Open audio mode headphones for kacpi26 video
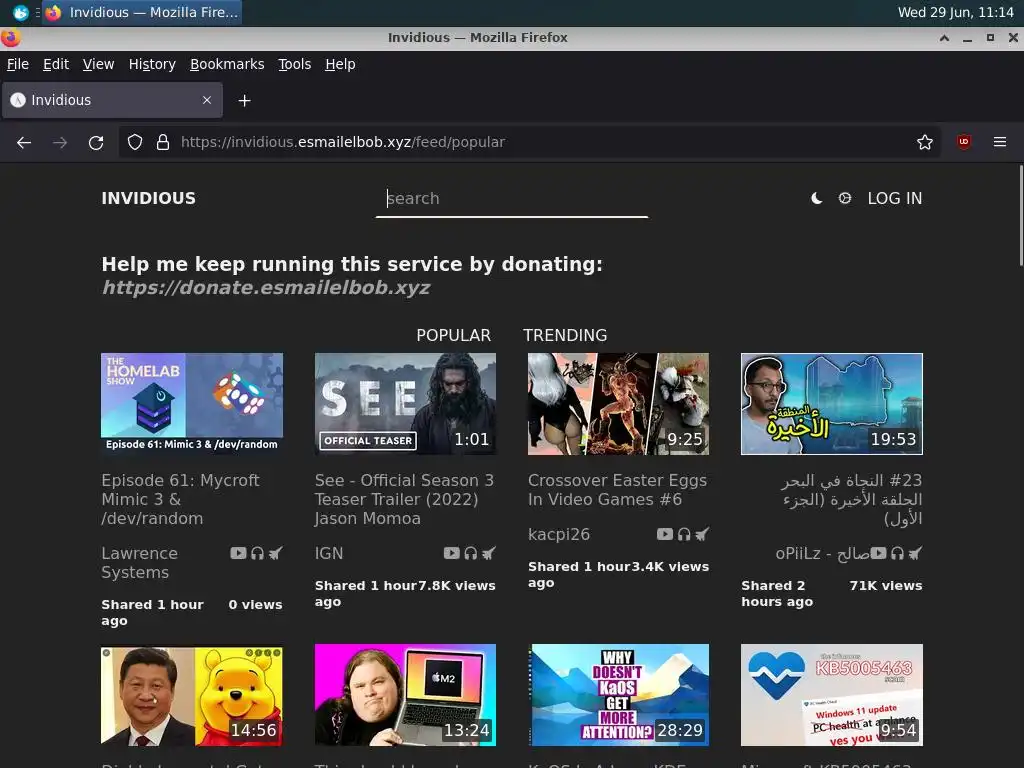This screenshot has width=1024, height=768. click(x=684, y=535)
